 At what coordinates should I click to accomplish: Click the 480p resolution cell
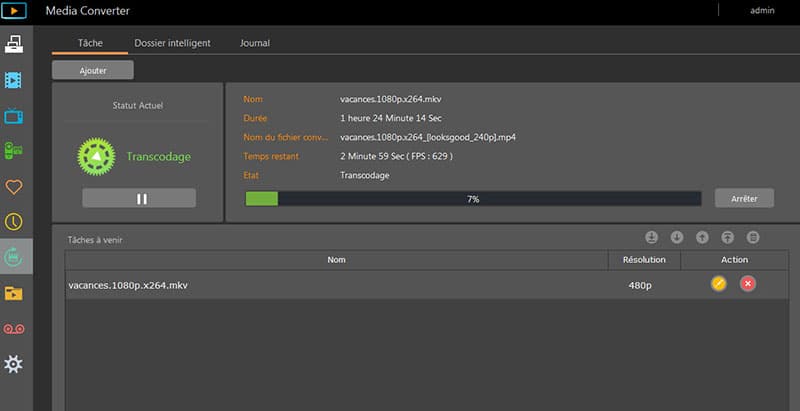click(x=640, y=286)
